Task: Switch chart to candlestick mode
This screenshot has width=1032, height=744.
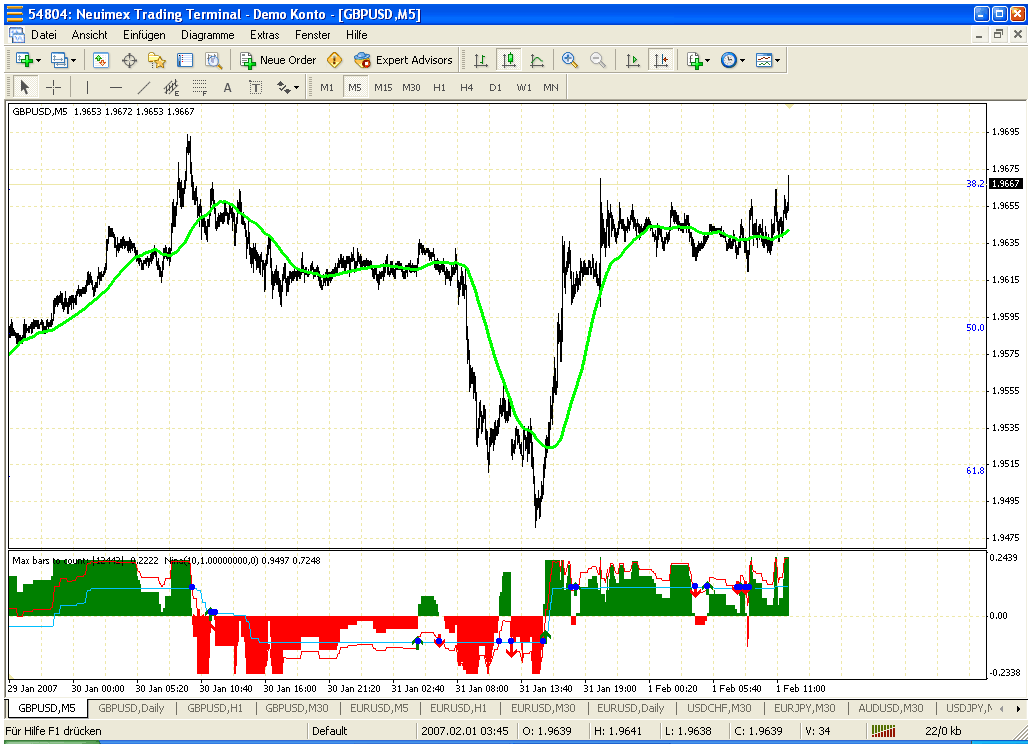Action: [509, 60]
